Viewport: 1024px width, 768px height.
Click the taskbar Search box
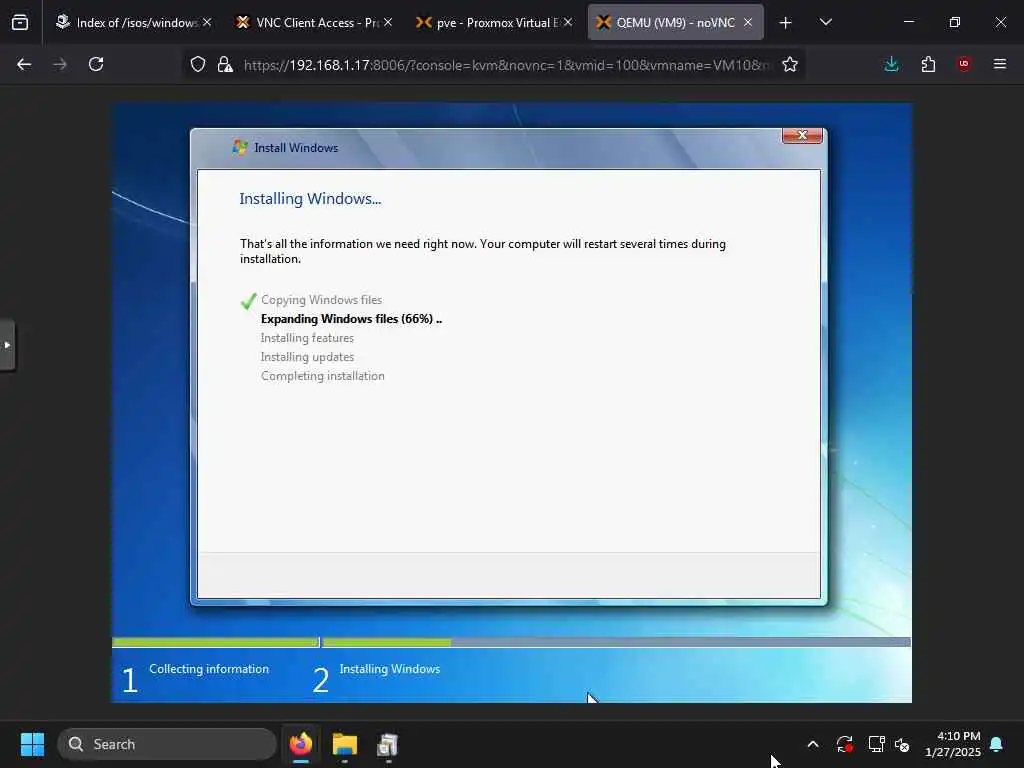pos(167,744)
